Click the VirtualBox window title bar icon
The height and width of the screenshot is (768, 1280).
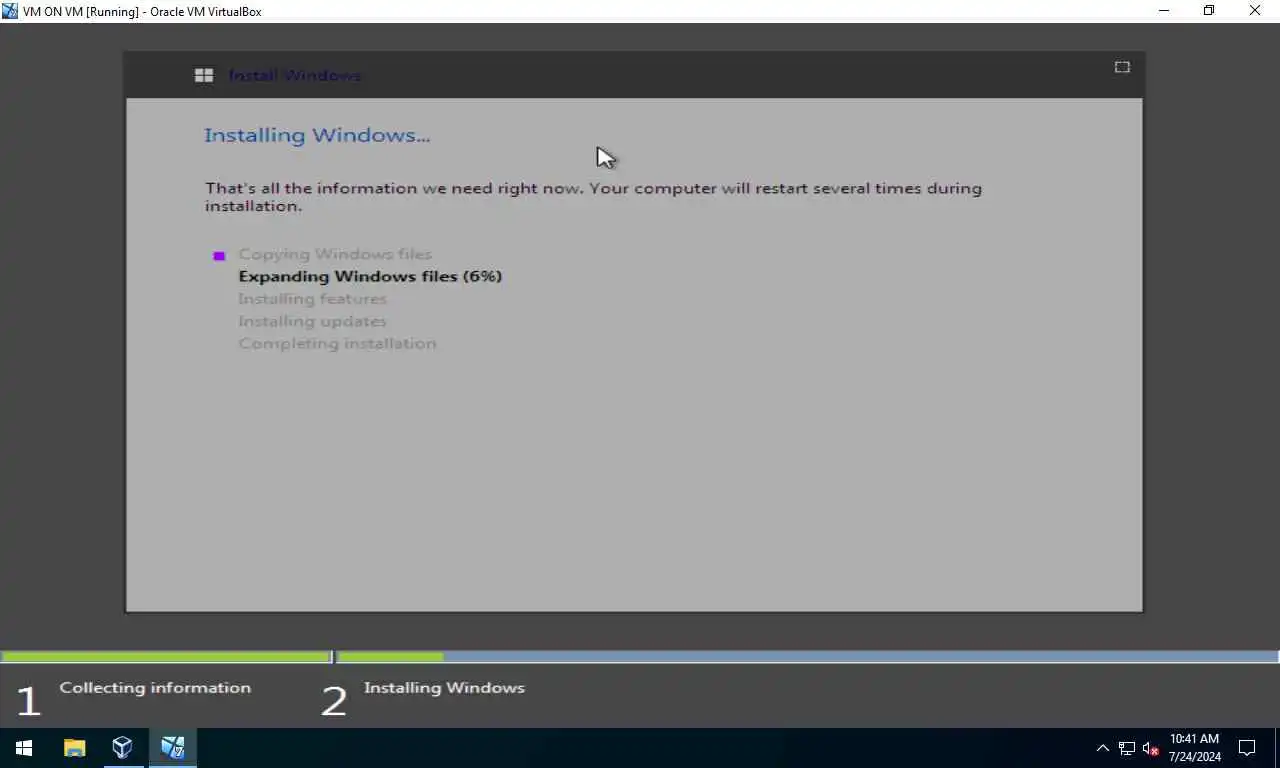click(10, 11)
